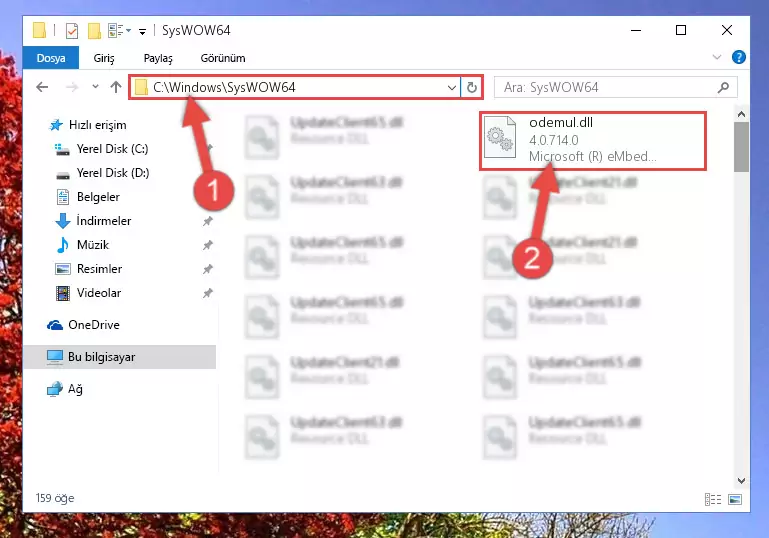Image resolution: width=769 pixels, height=538 pixels.
Task: Go up one folder level
Action: click(116, 87)
